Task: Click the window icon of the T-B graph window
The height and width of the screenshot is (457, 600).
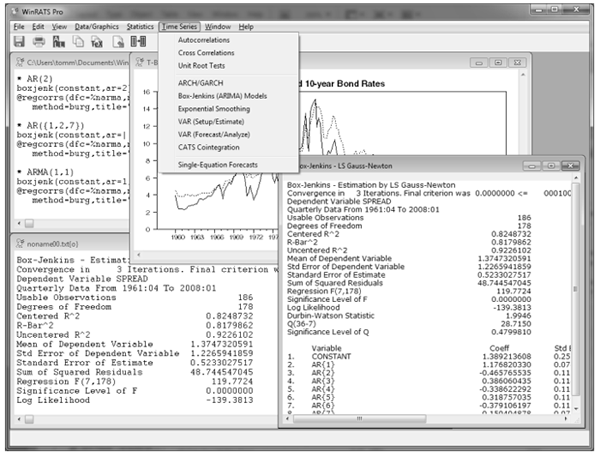Action: click(140, 62)
